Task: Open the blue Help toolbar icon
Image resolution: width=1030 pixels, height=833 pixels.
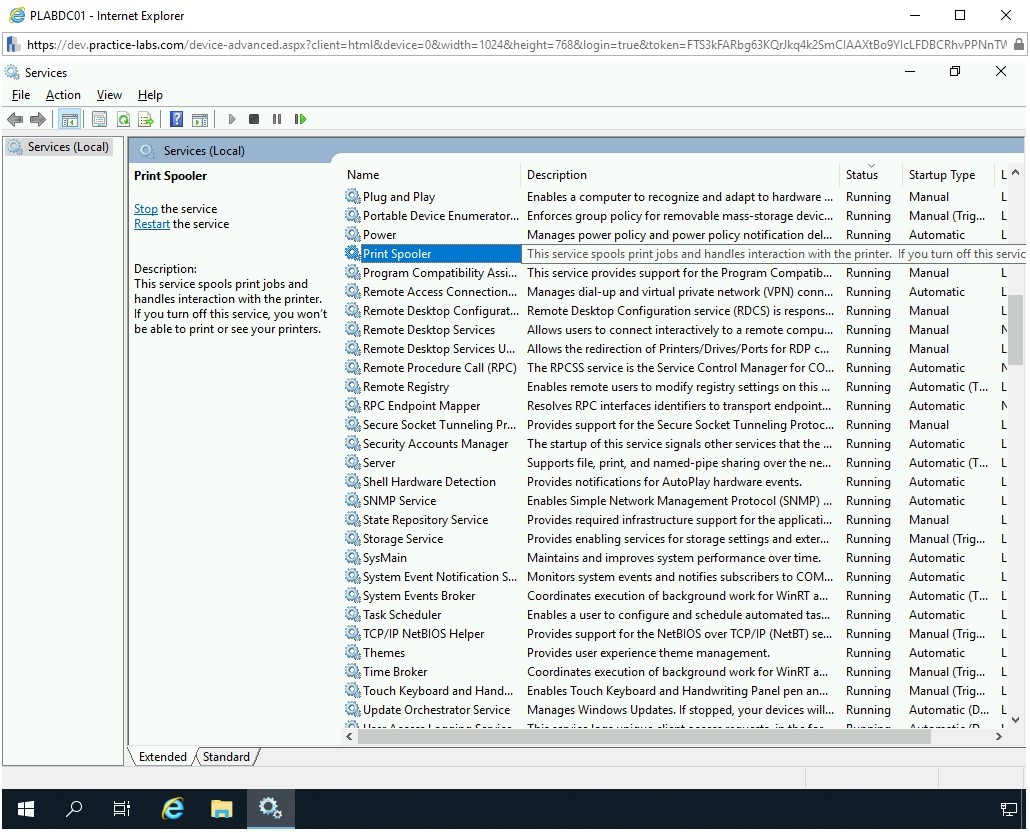Action: [176, 119]
